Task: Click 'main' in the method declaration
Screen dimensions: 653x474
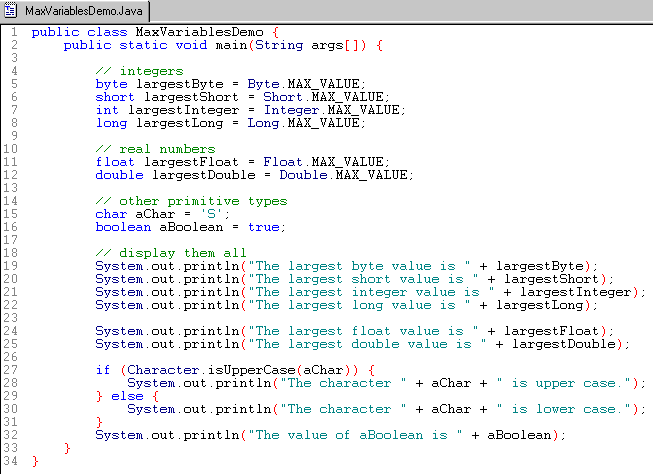Action: point(232,45)
